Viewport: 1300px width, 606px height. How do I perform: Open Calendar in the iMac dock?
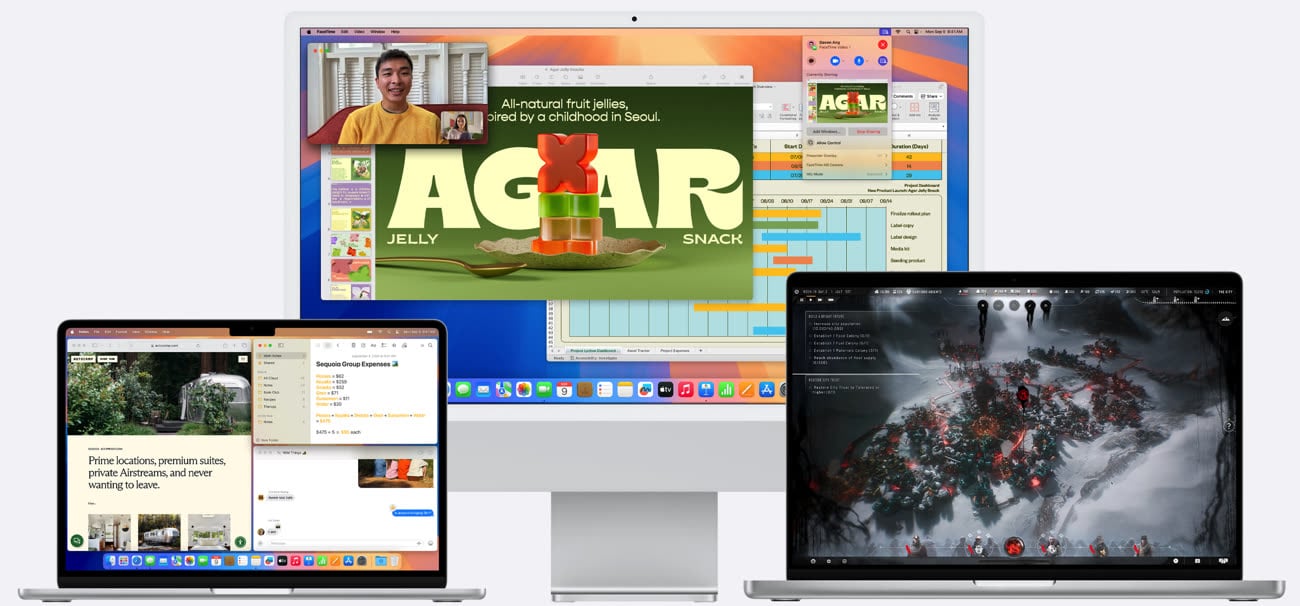(x=564, y=389)
